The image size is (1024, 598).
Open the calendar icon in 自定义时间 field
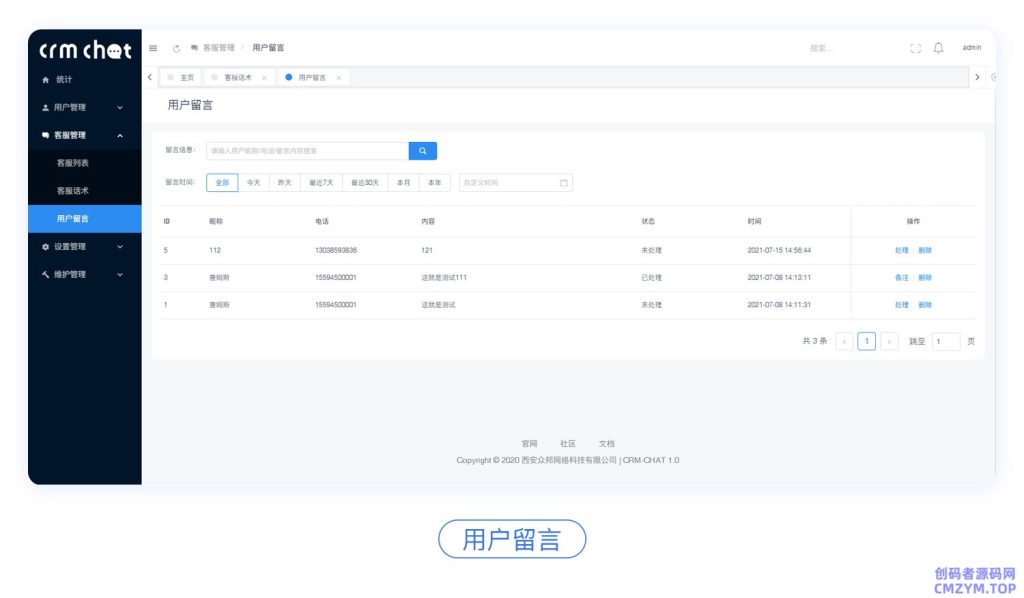(562, 183)
